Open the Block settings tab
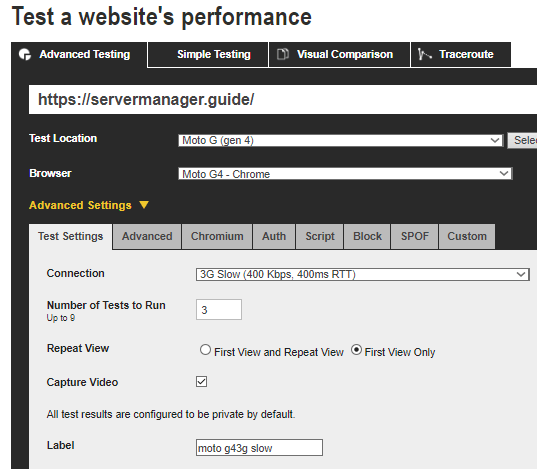Screen dimensions: 537x469 point(367,236)
